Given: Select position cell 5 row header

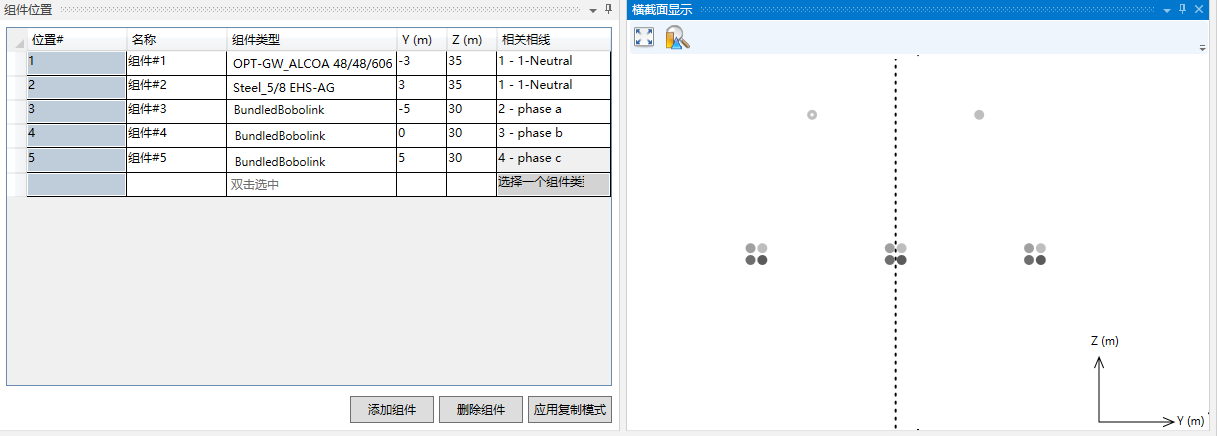Looking at the screenshot, I should (x=77, y=159).
